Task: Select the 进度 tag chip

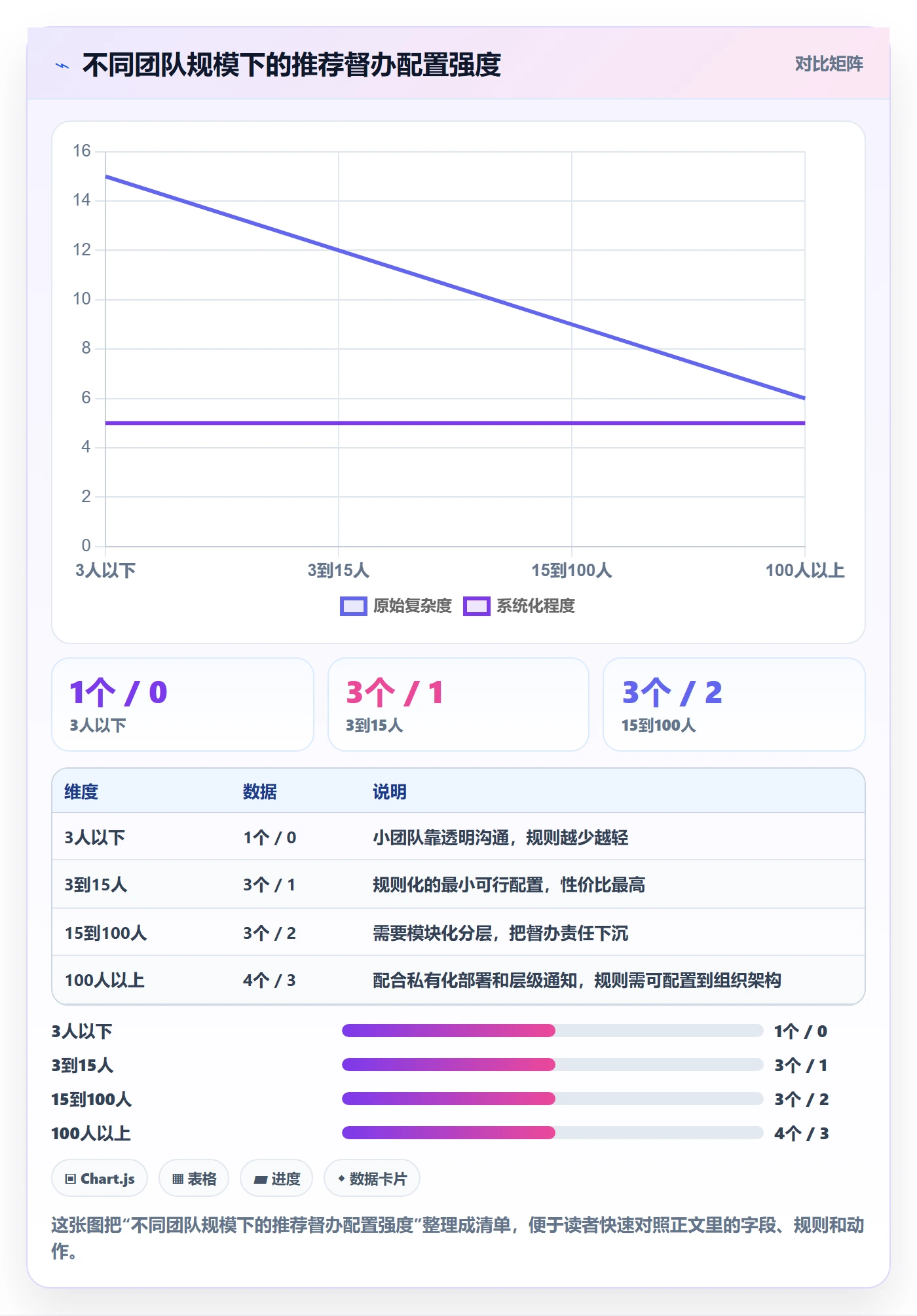Action: tap(276, 1179)
